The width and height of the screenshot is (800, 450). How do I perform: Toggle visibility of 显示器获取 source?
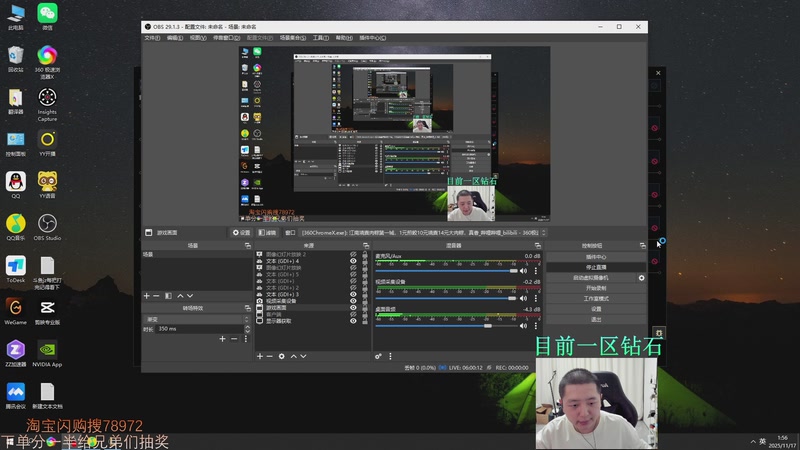point(353,321)
